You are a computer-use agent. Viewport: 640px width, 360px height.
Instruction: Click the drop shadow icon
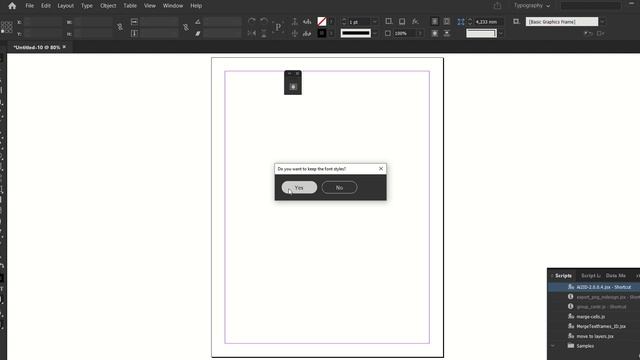[402, 22]
